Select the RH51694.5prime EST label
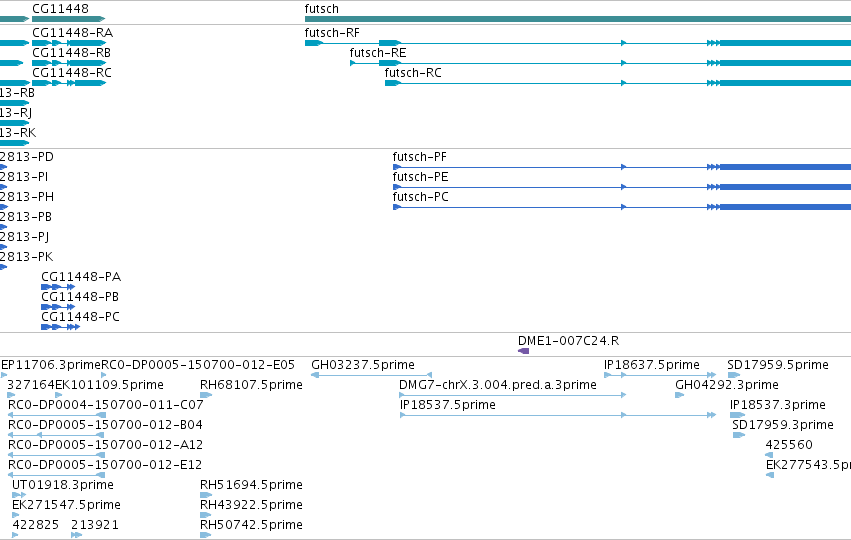The height and width of the screenshot is (540, 851). 251,485
